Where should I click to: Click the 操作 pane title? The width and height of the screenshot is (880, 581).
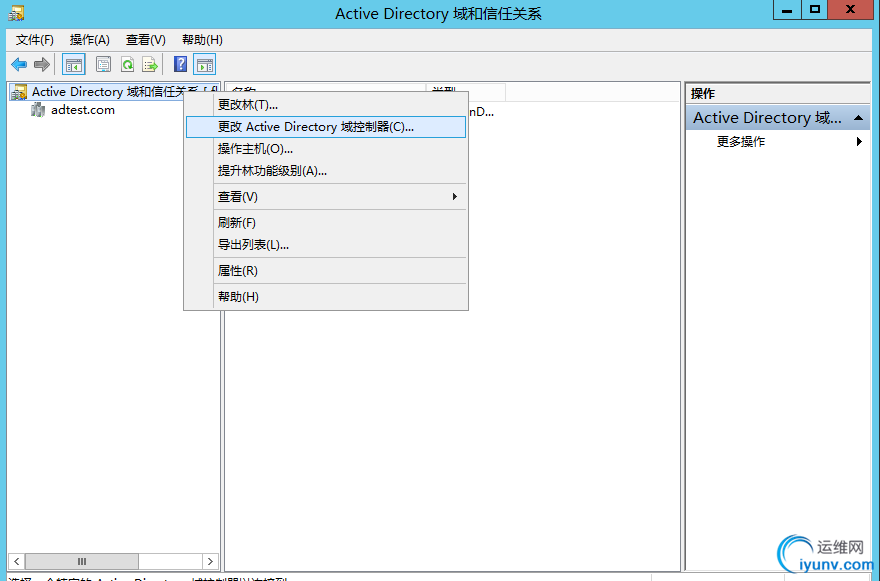(x=703, y=94)
